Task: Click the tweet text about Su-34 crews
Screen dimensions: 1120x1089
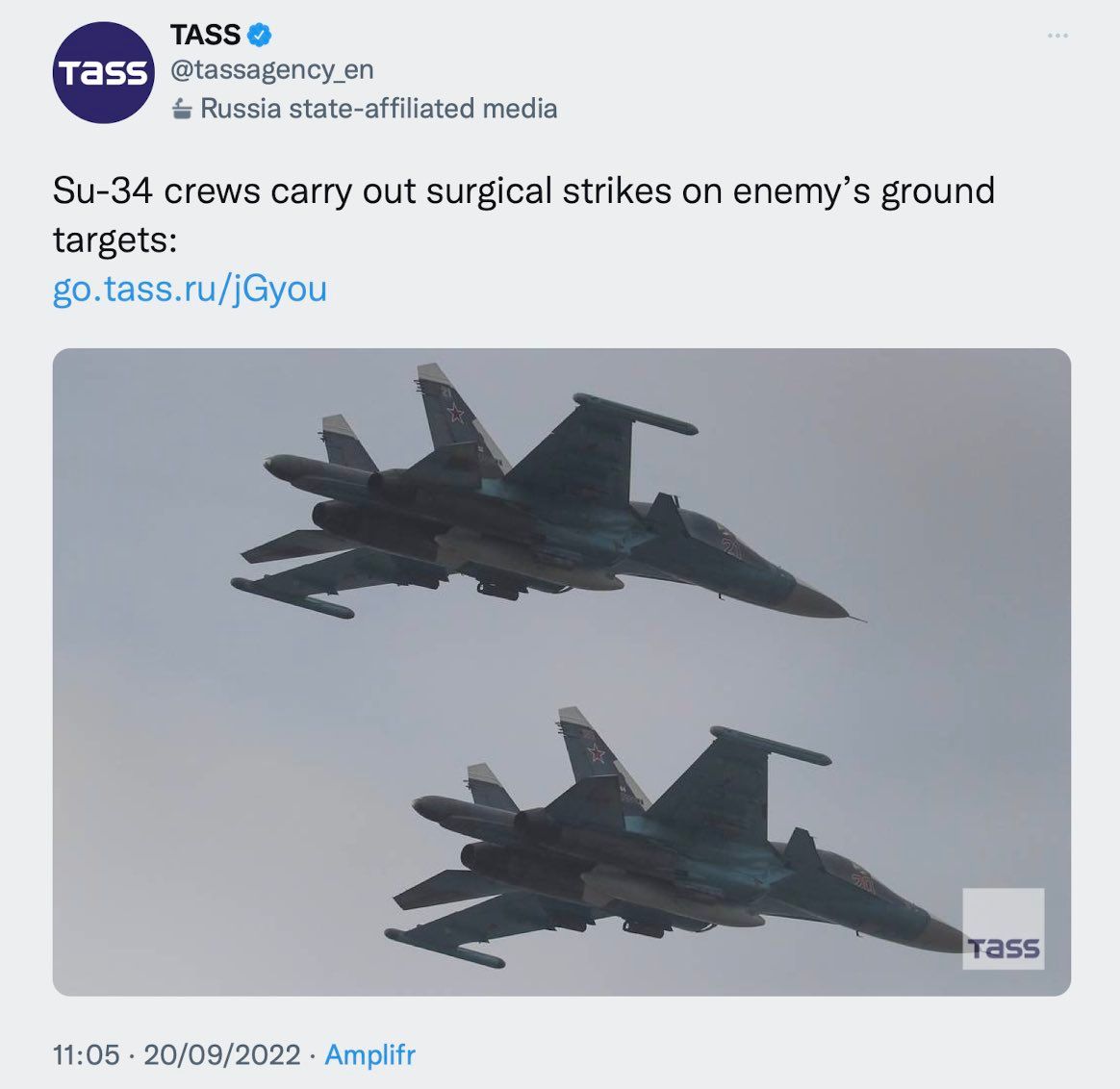Action: (x=523, y=191)
